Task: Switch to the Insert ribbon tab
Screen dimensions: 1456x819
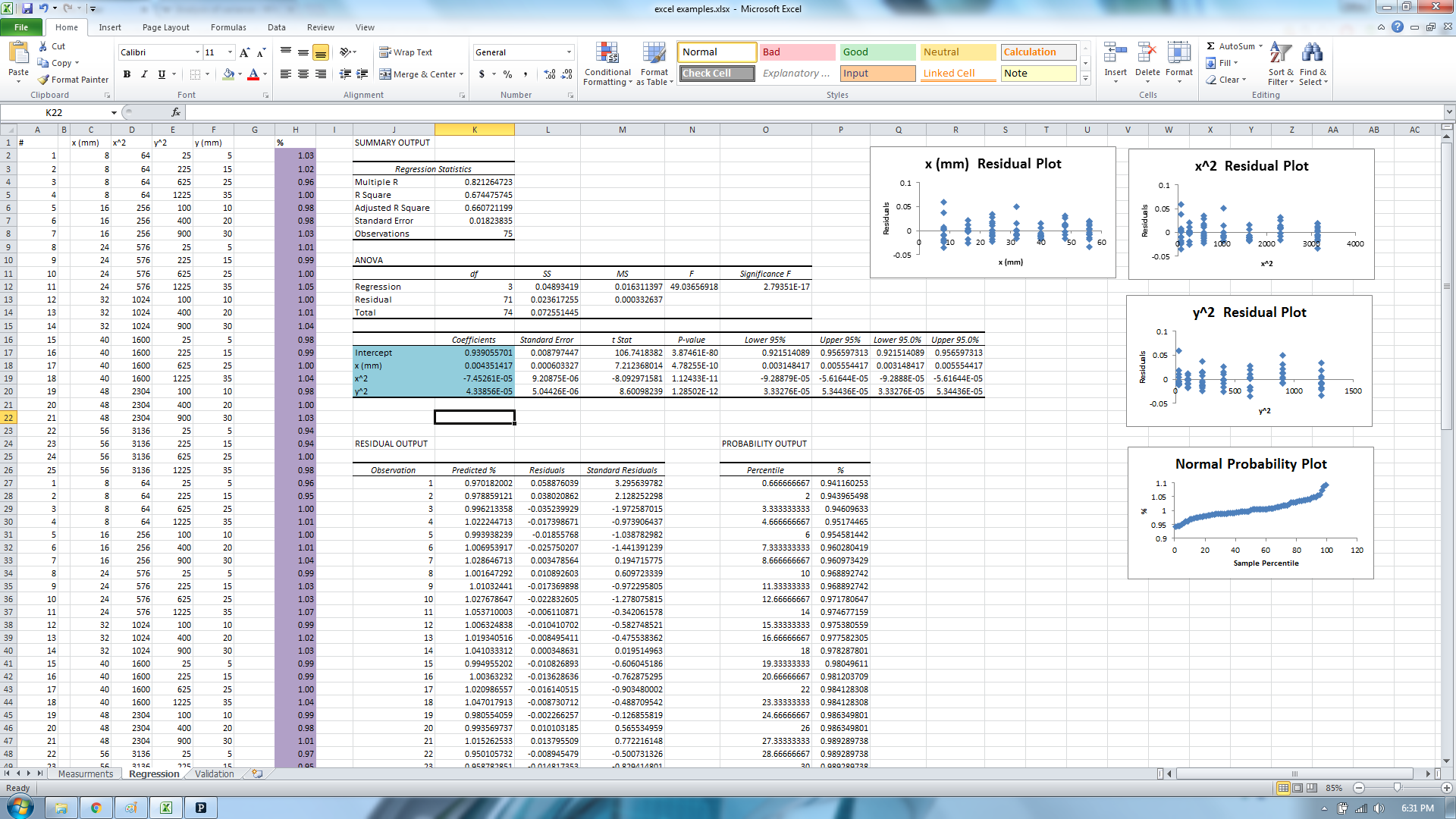Action: (110, 27)
